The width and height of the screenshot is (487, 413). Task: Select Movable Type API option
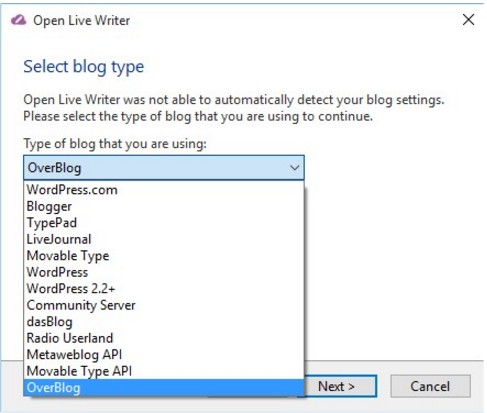coord(164,371)
